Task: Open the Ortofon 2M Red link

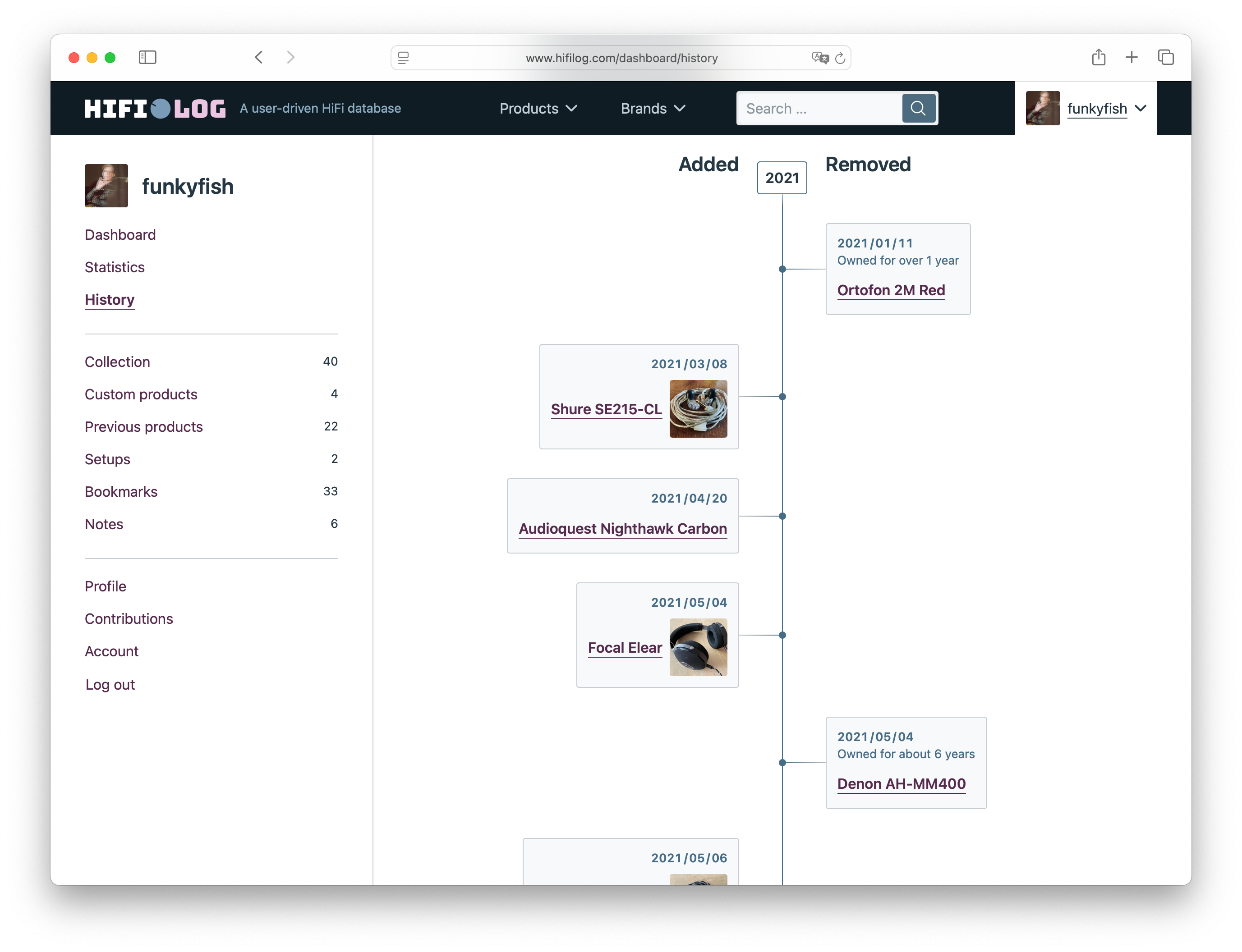Action: [x=891, y=290]
